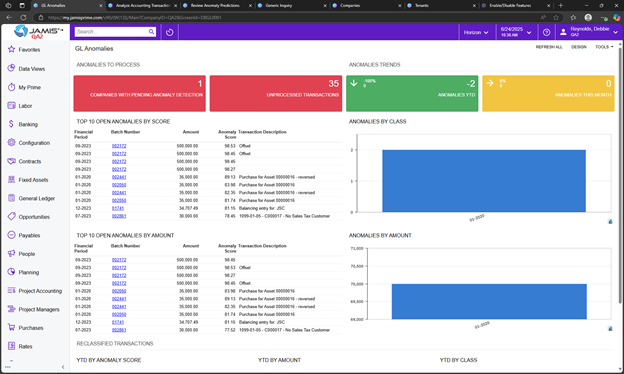624x374 pixels.
Task: Click the Search input field
Action: [x=111, y=31]
